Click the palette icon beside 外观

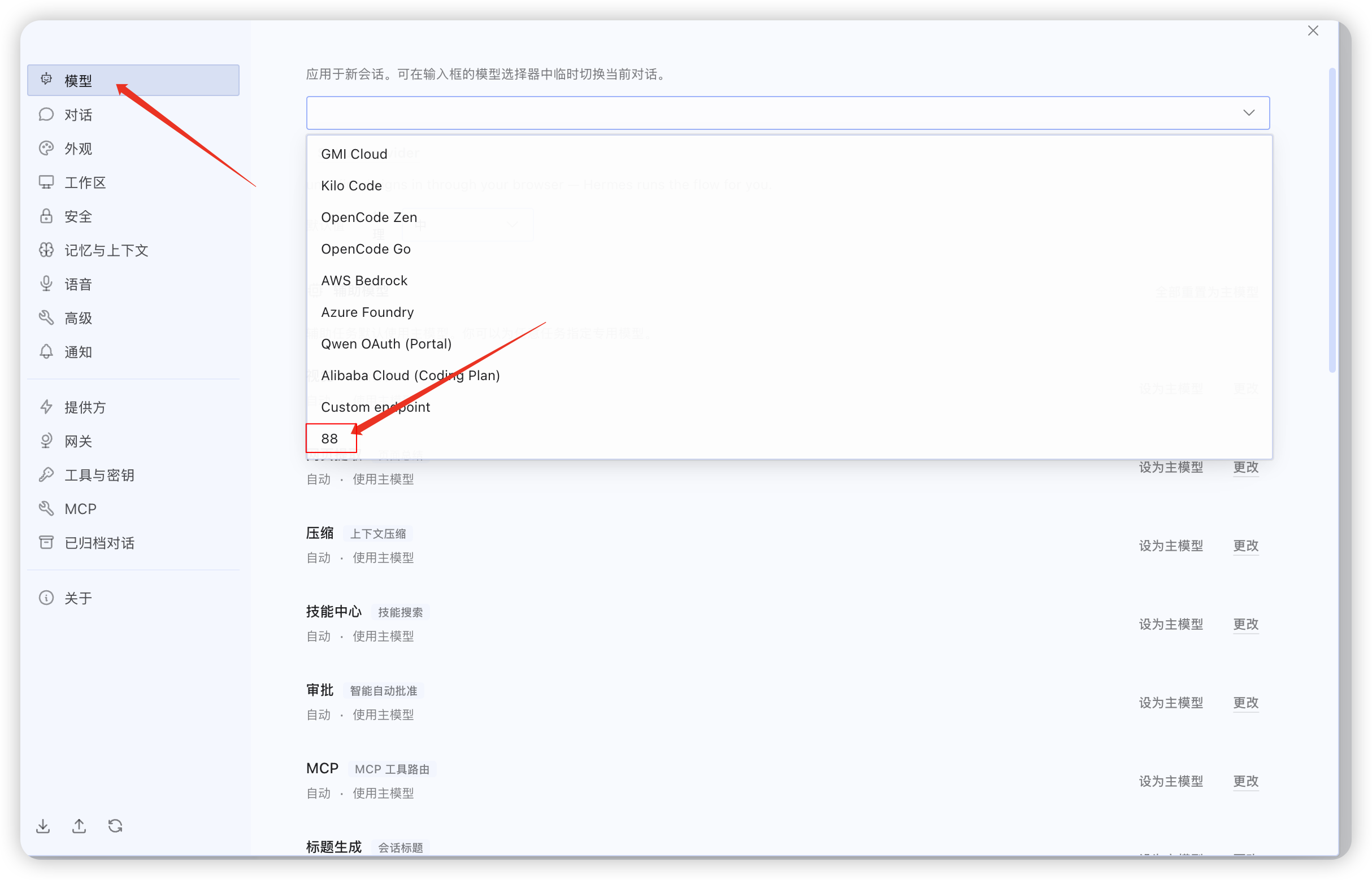click(46, 149)
